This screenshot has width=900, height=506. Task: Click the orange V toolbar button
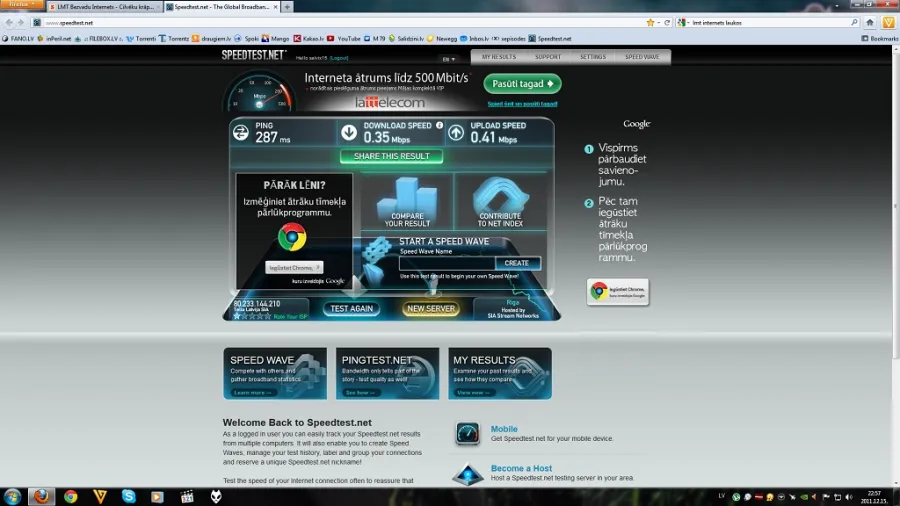[x=889, y=22]
